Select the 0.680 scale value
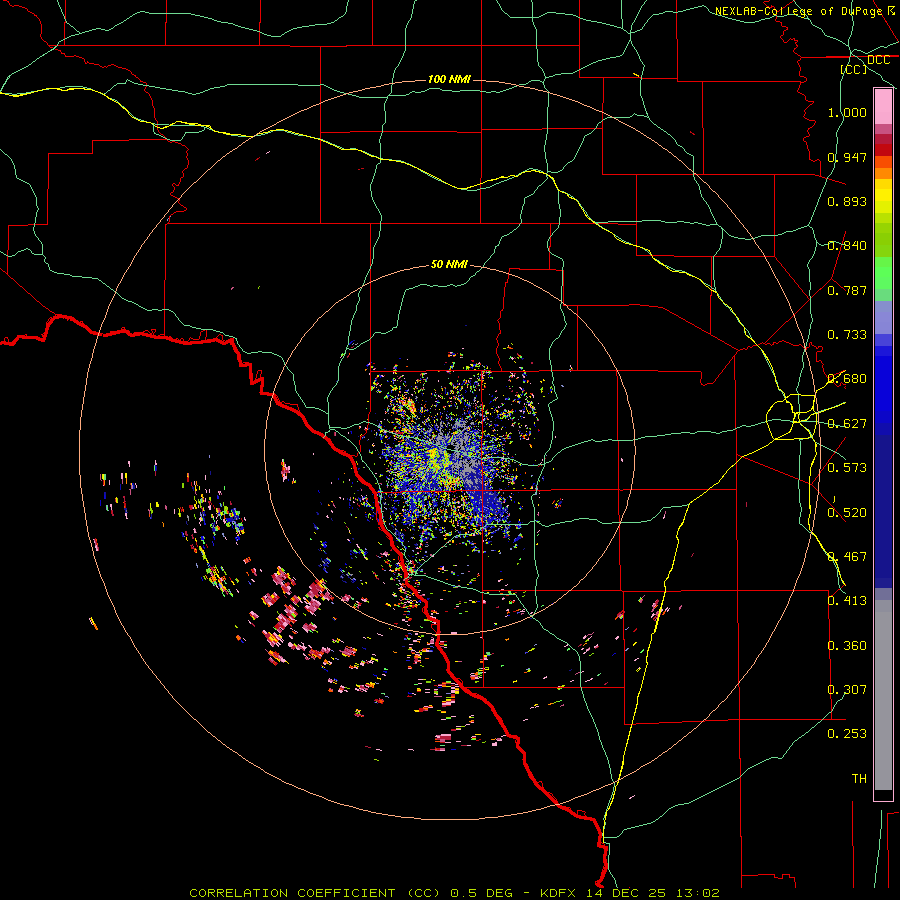900x900 pixels. click(x=847, y=379)
